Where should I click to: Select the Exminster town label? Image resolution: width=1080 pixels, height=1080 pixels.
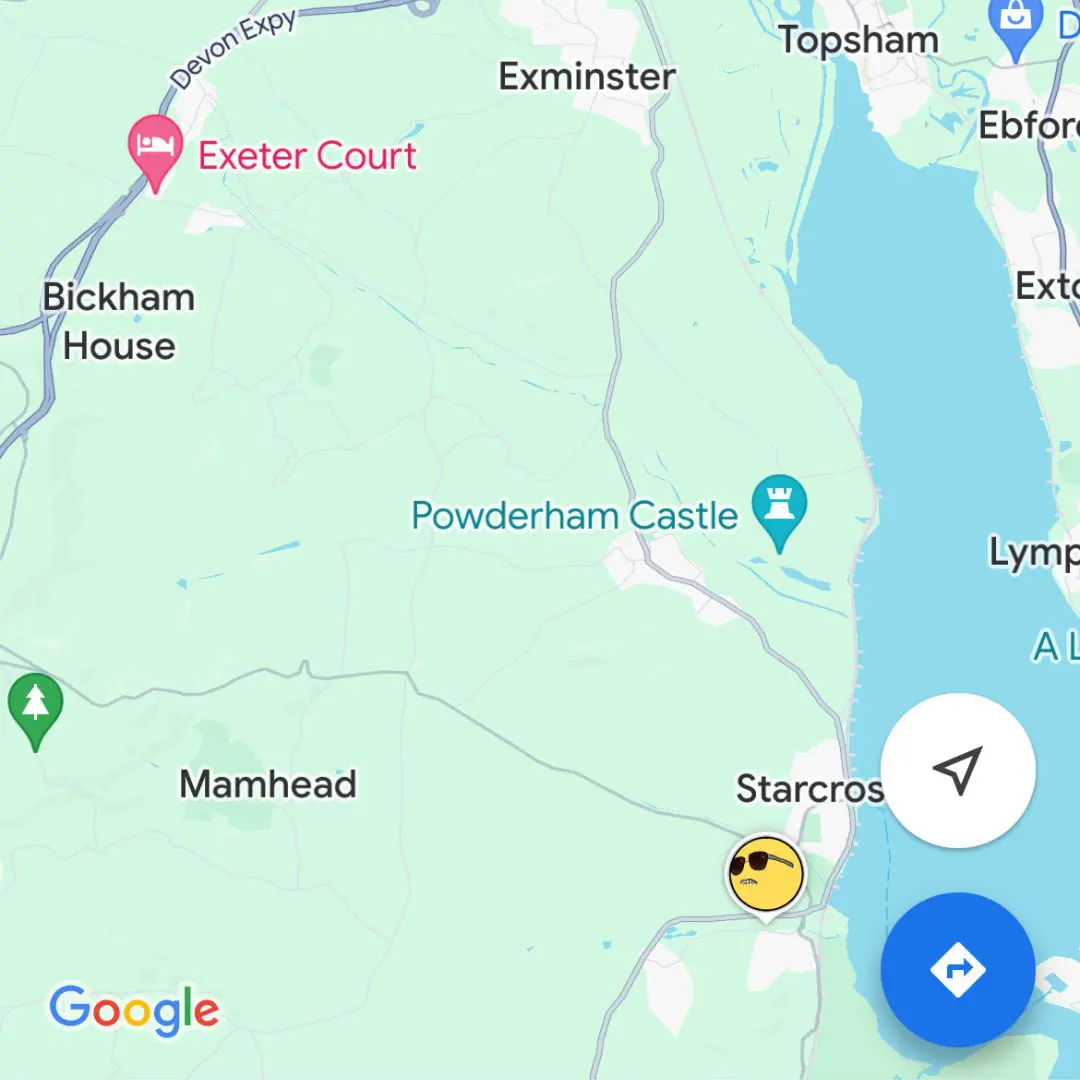pyautogui.click(x=587, y=76)
